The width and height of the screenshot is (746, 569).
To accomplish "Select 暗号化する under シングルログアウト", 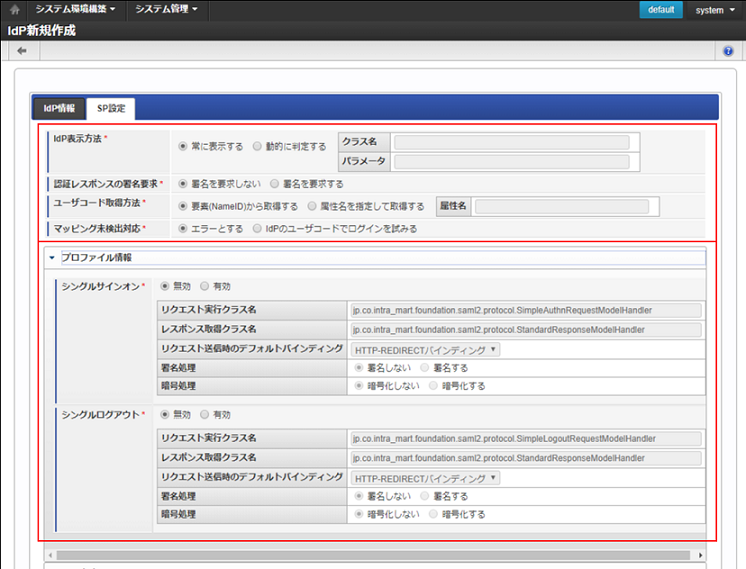I will point(433,514).
